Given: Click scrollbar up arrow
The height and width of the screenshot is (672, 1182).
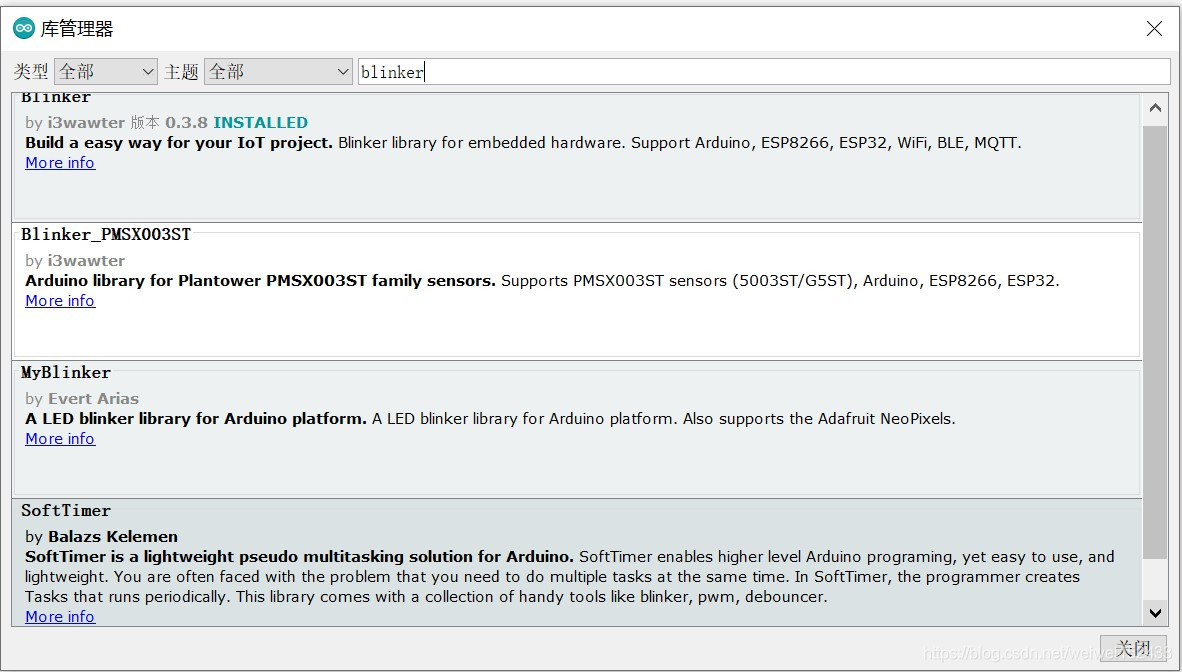Looking at the screenshot, I should pos(1155,108).
